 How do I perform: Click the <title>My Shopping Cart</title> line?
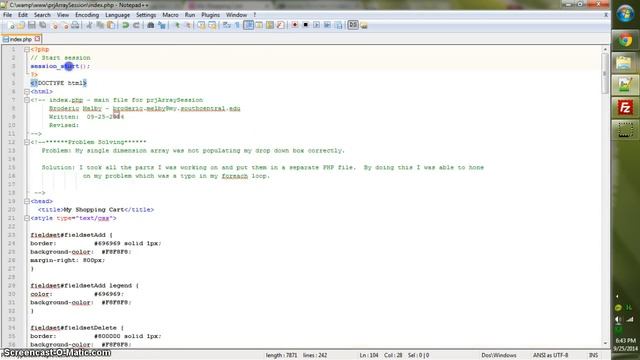click(x=96, y=210)
